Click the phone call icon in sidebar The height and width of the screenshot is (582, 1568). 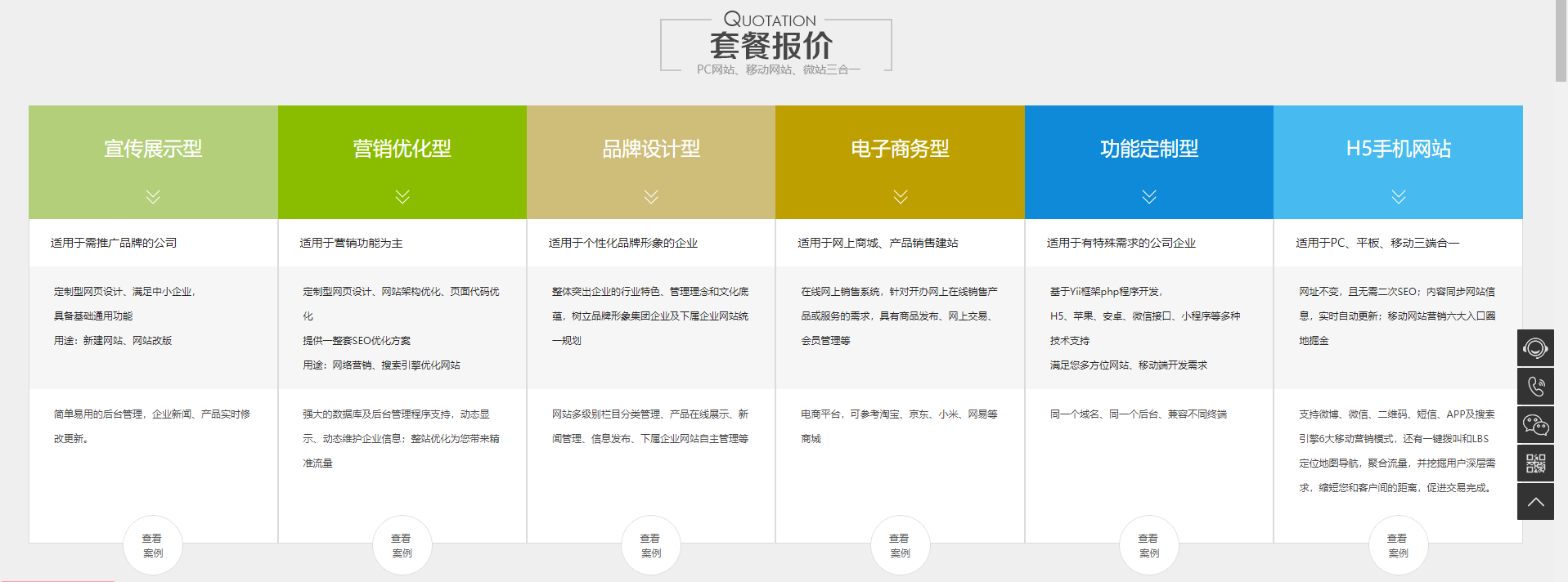[1535, 387]
